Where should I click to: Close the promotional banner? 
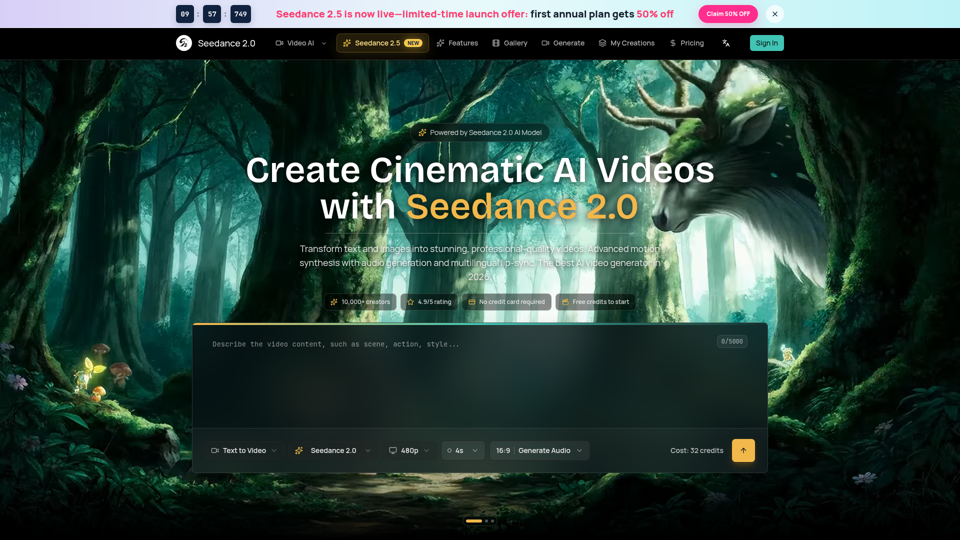(774, 13)
